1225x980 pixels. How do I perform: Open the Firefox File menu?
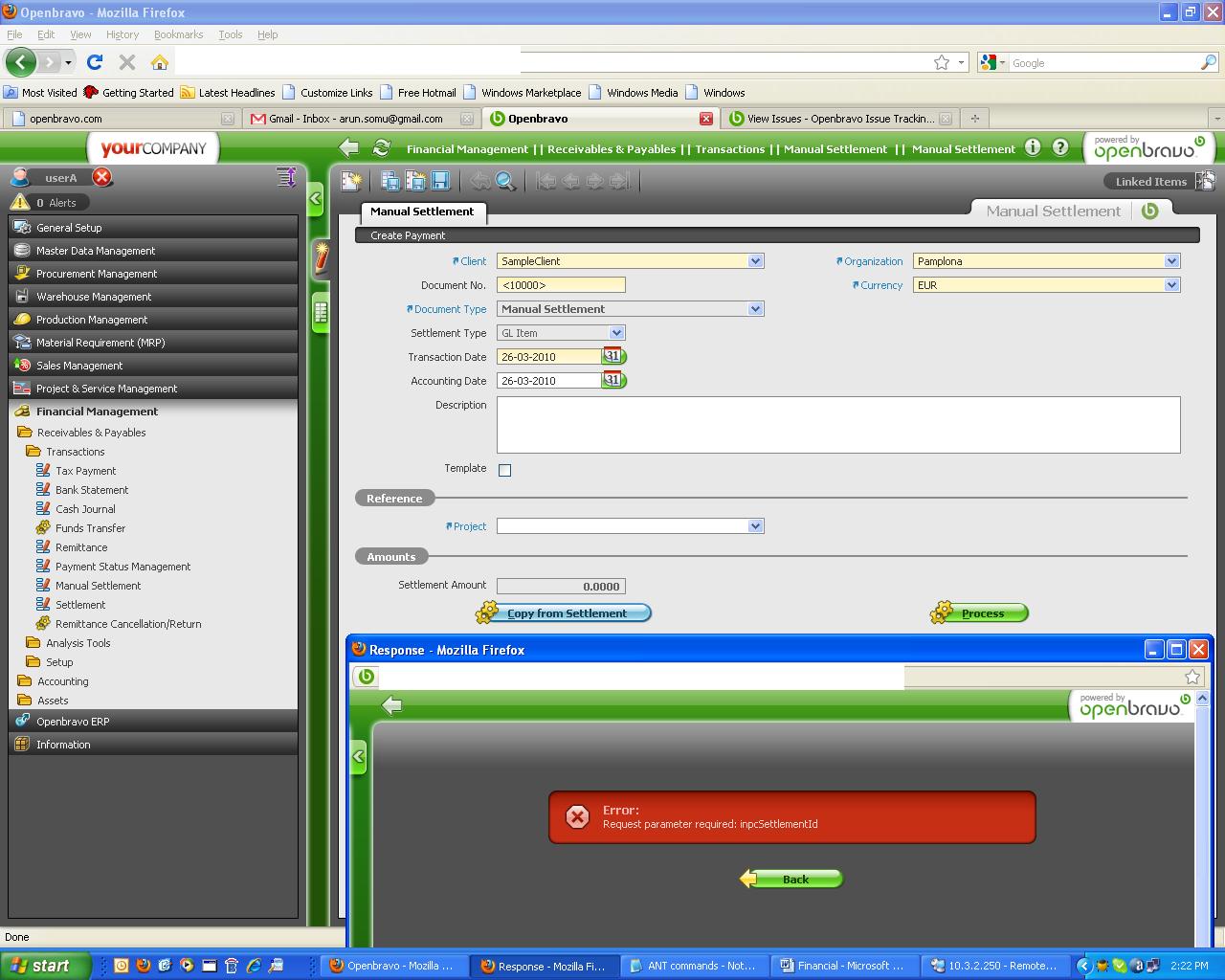[x=14, y=34]
